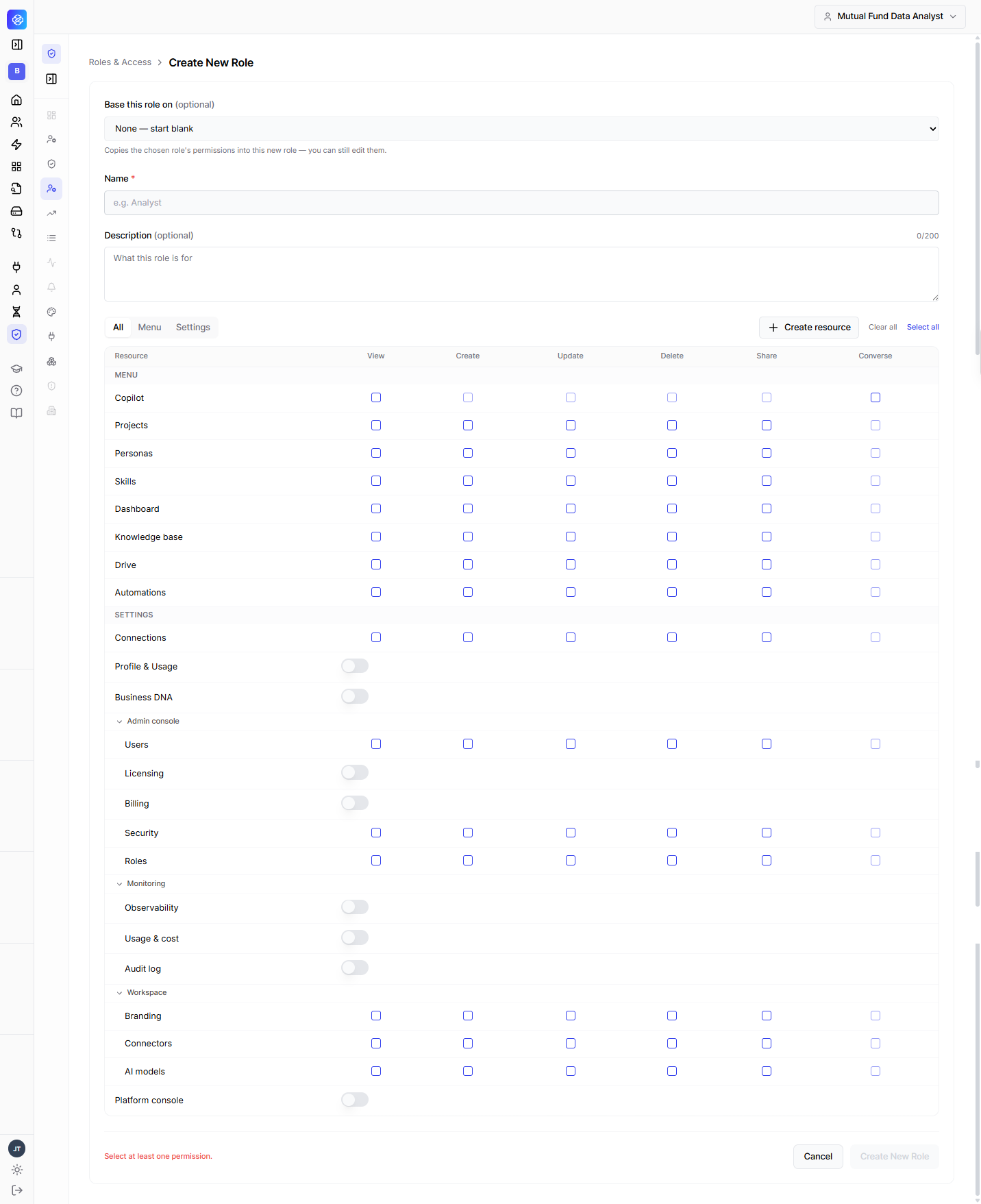Check Create permission for AI models
The width and height of the screenshot is (981, 1204).
[x=468, y=1071]
